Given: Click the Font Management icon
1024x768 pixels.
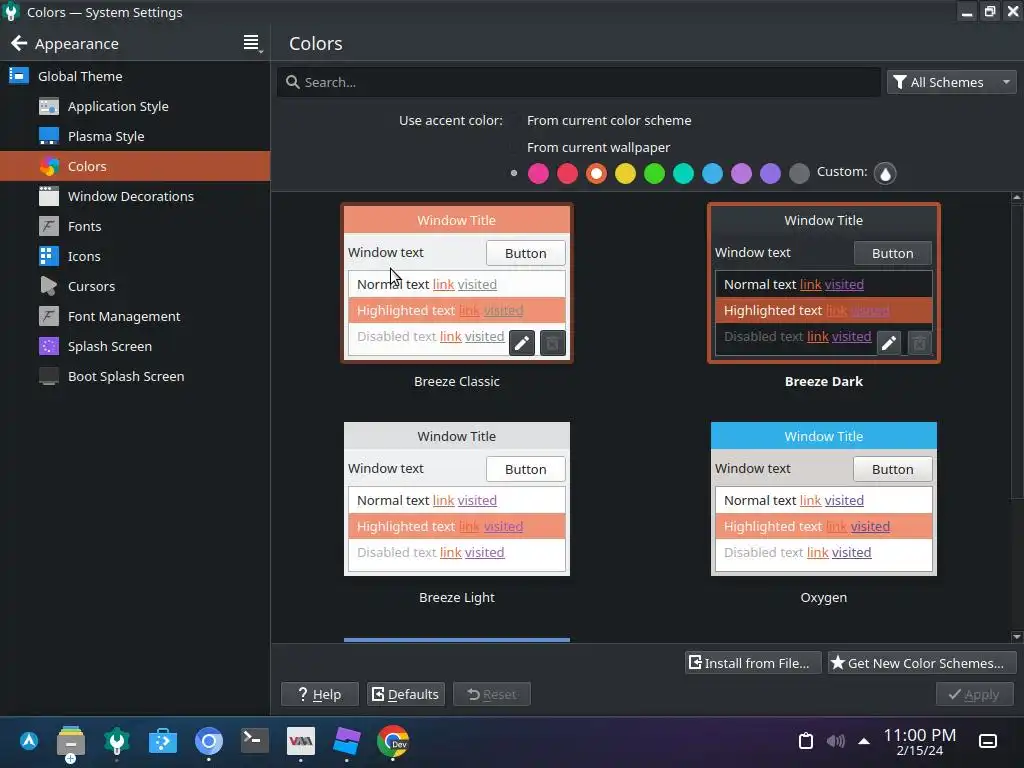Looking at the screenshot, I should 48,316.
